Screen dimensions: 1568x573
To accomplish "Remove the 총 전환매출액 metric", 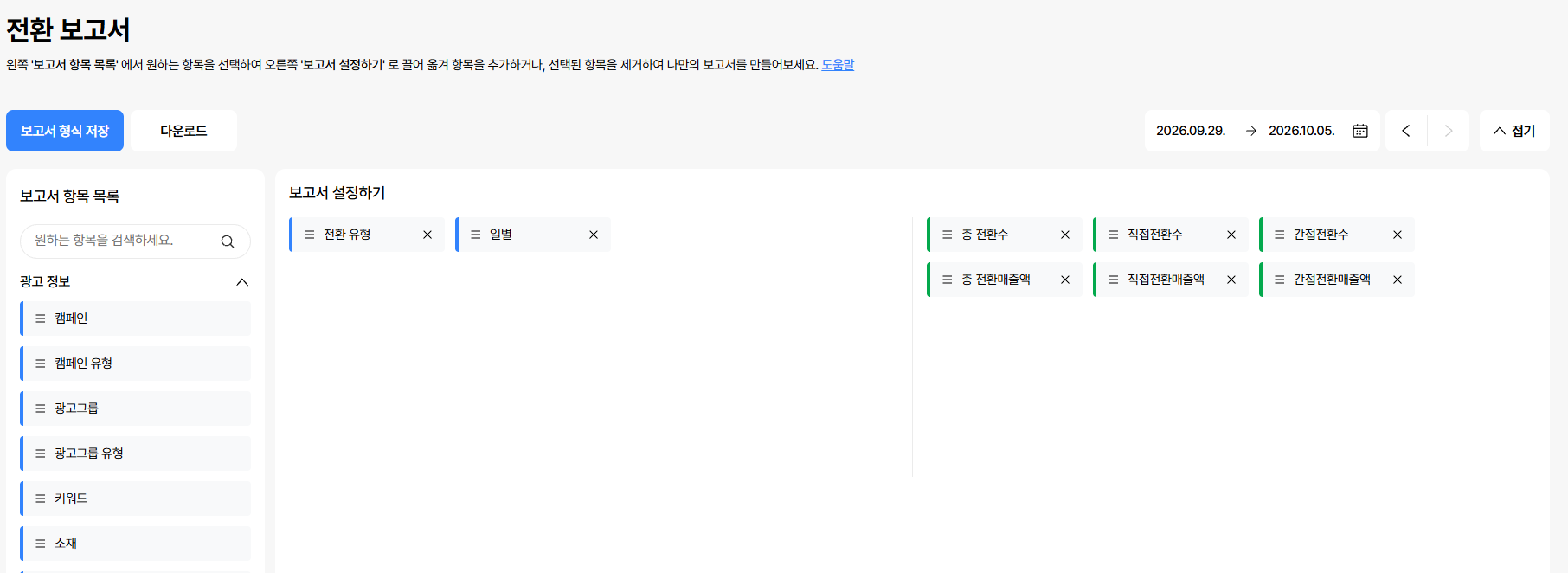I will click(x=1065, y=280).
